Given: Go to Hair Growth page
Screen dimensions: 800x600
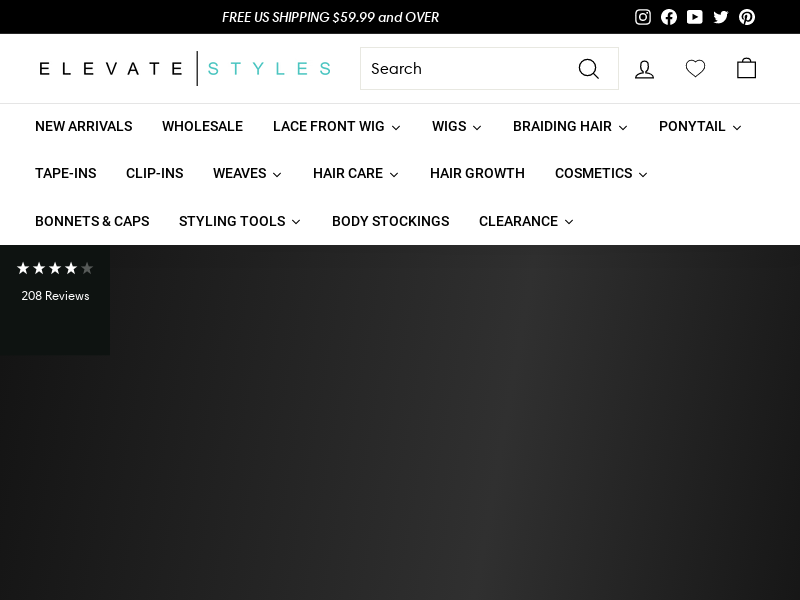Looking at the screenshot, I should click(x=478, y=173).
